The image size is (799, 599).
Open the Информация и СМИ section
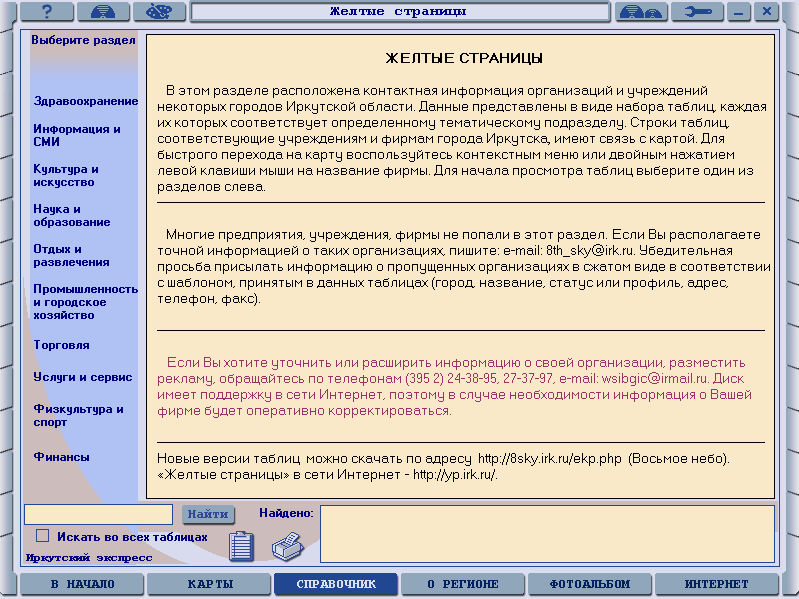[77, 135]
